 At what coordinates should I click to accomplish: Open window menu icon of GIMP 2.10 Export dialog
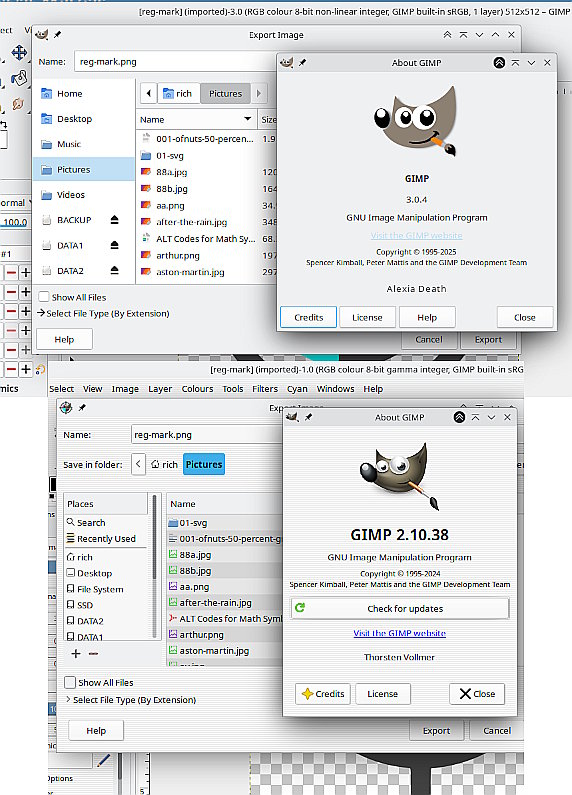(x=66, y=407)
